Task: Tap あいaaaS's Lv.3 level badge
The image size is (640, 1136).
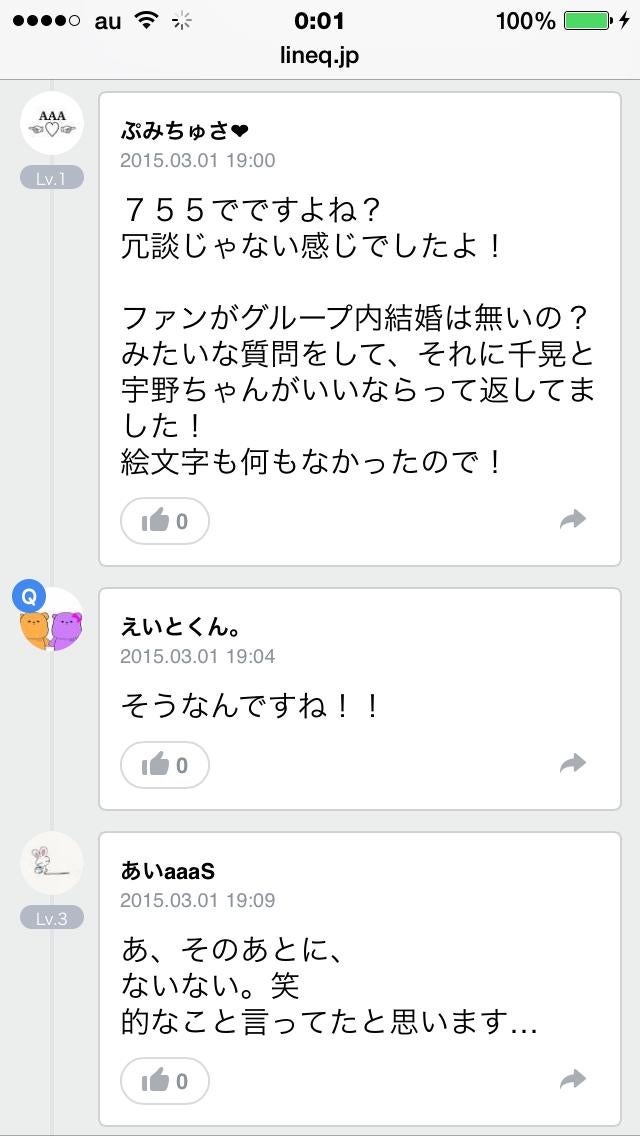Action: (x=51, y=916)
